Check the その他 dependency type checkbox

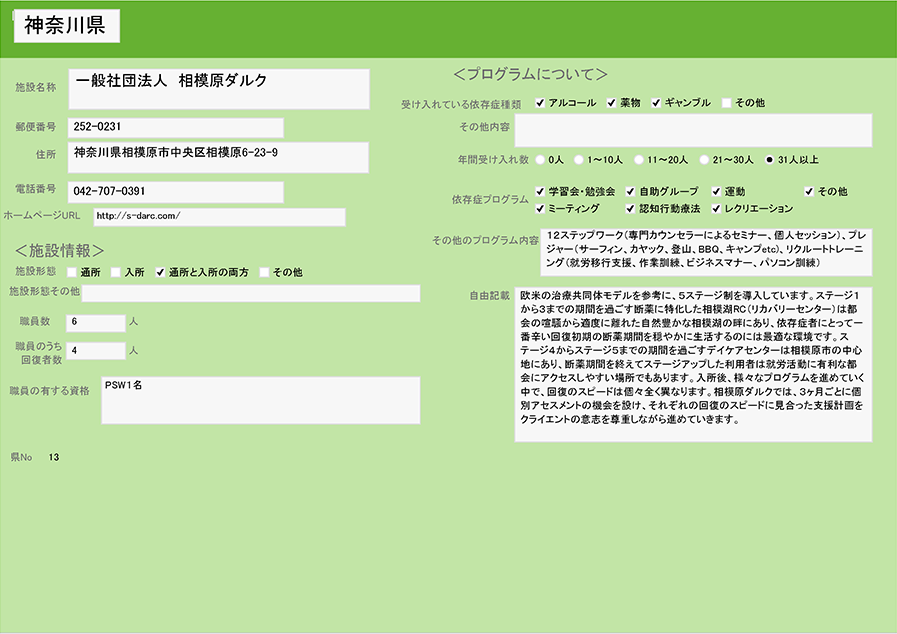(x=727, y=103)
